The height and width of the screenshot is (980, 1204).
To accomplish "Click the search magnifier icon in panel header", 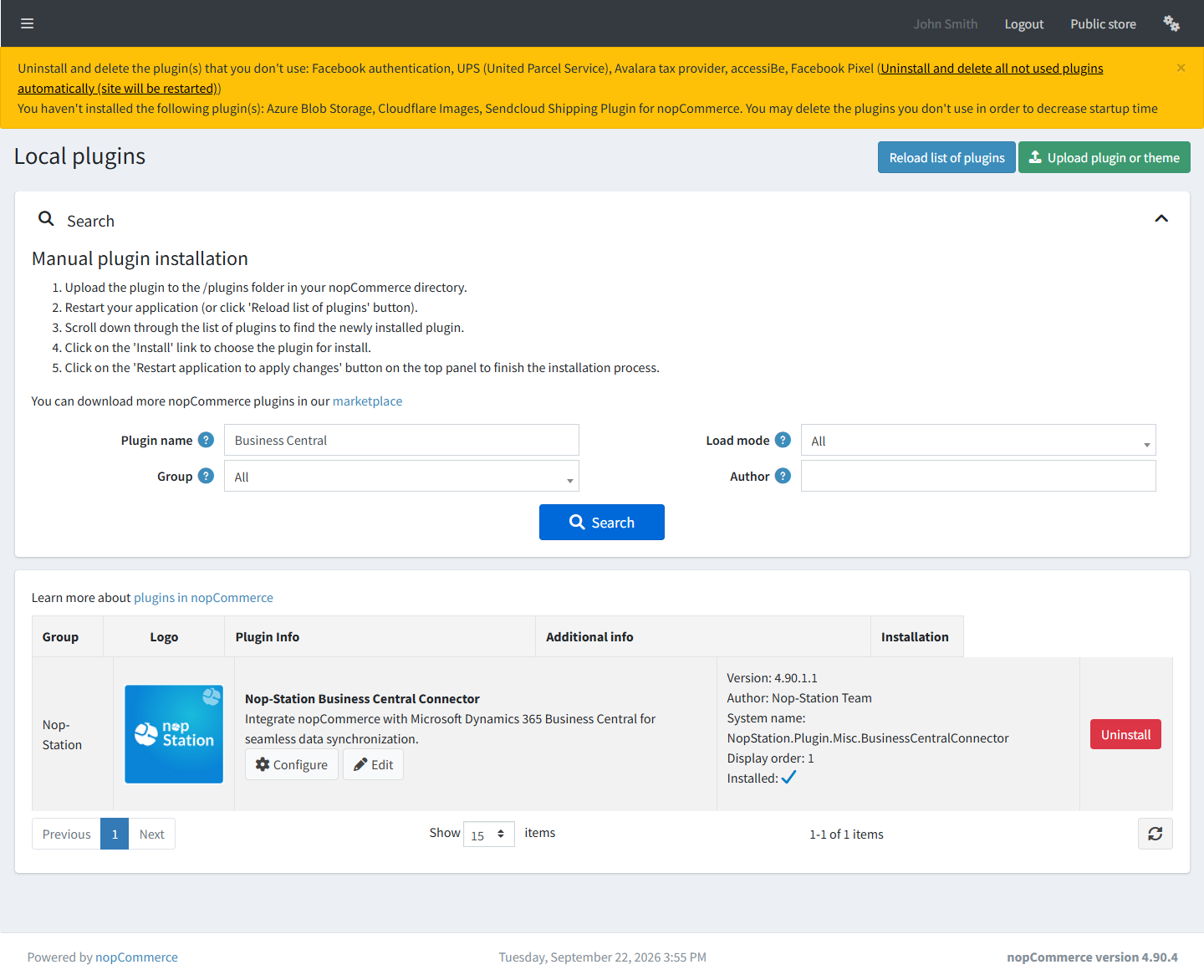I will click(x=46, y=219).
